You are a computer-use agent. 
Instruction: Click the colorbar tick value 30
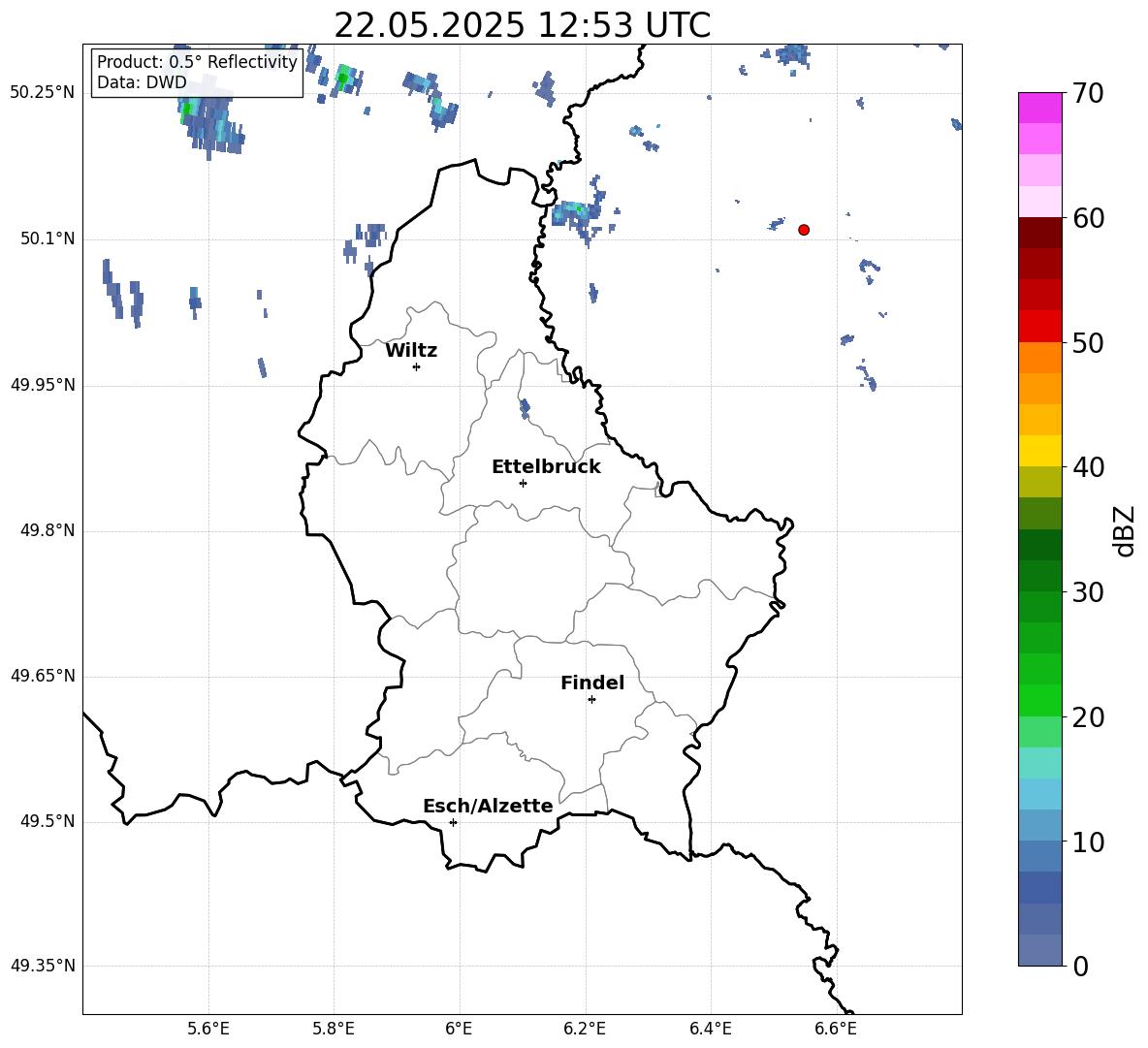tap(1088, 592)
